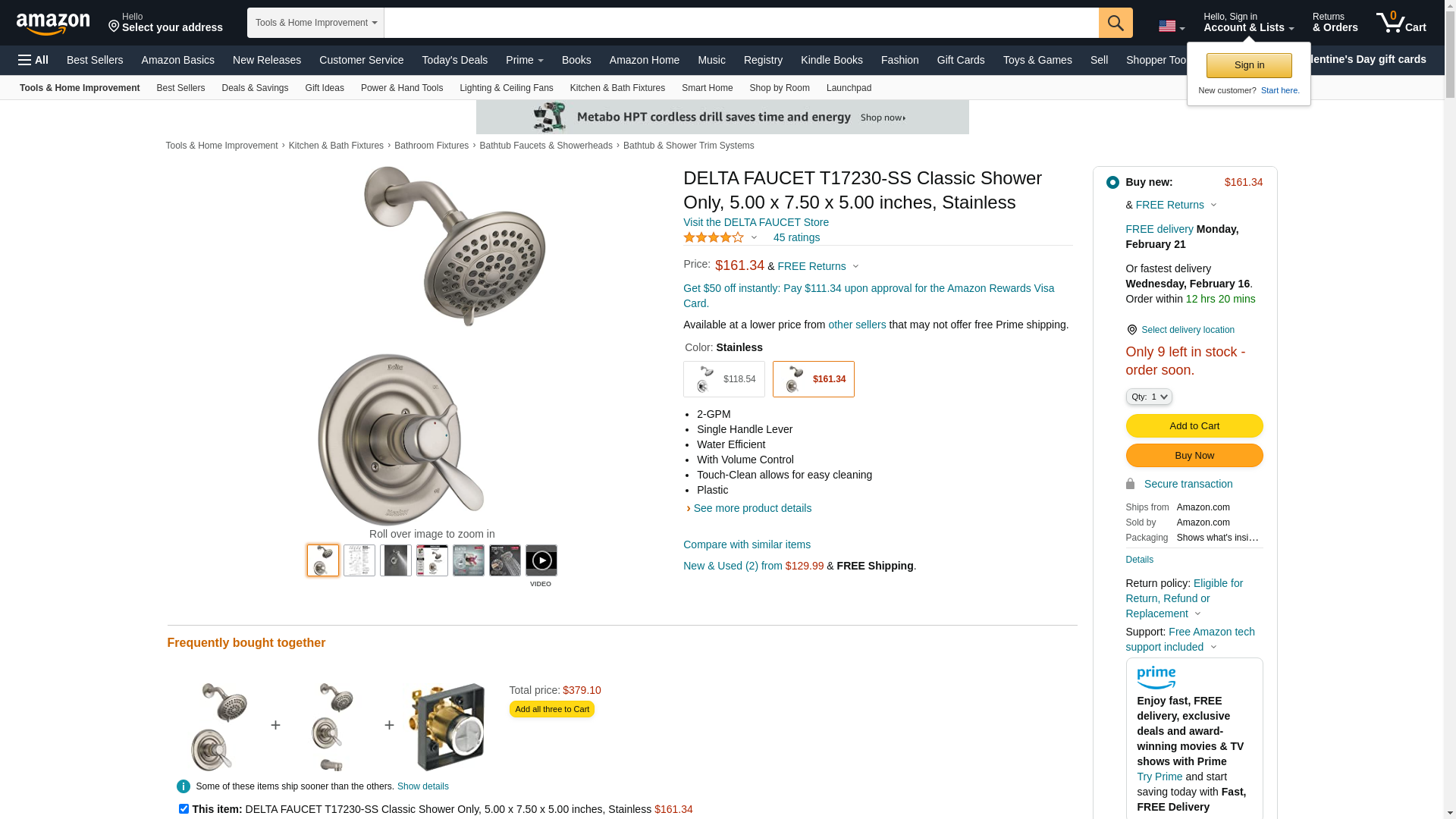Click the info icon about shipping
The height and width of the screenshot is (819, 1456).
(184, 786)
